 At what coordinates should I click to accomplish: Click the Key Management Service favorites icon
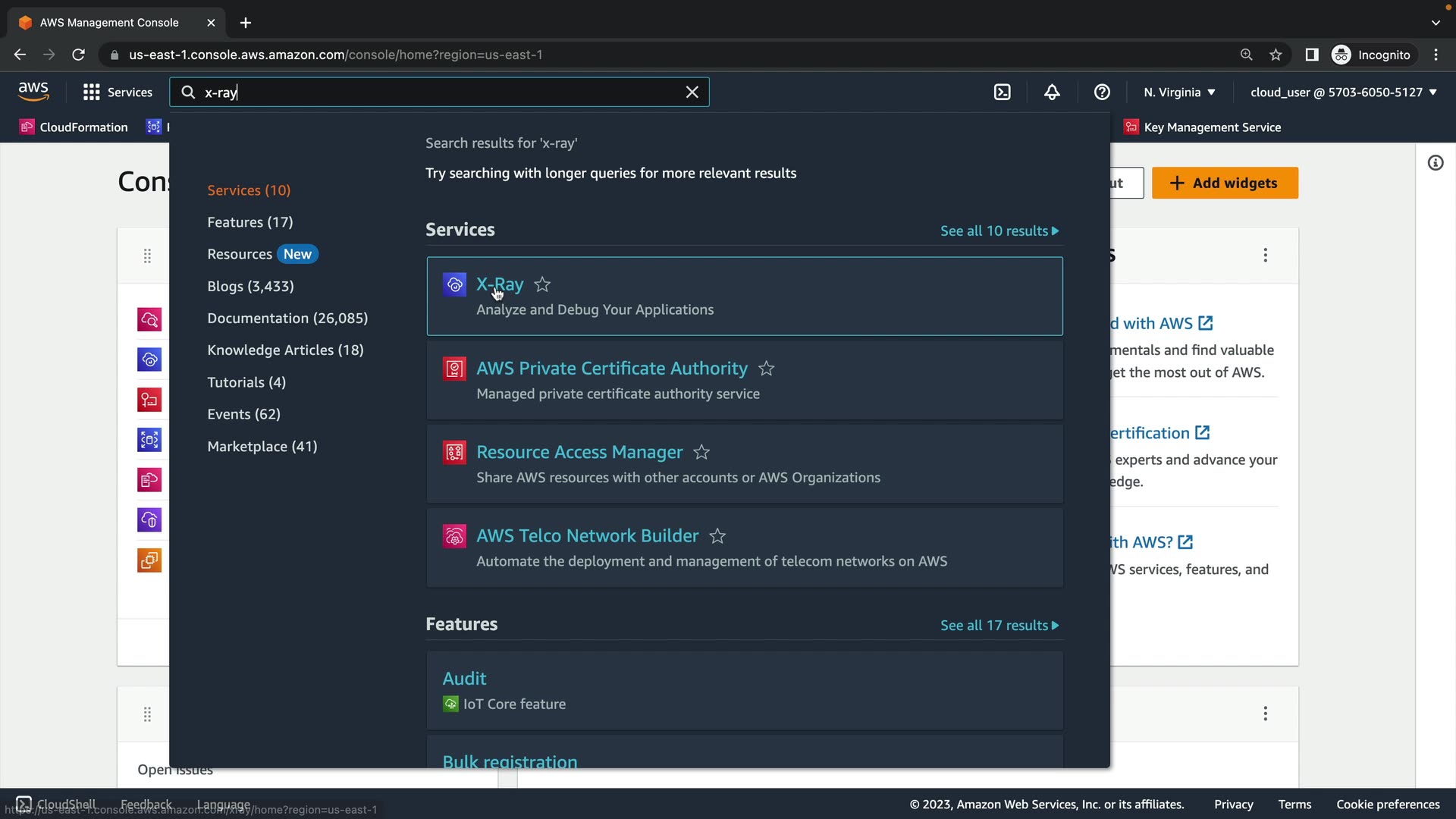pyautogui.click(x=1131, y=127)
